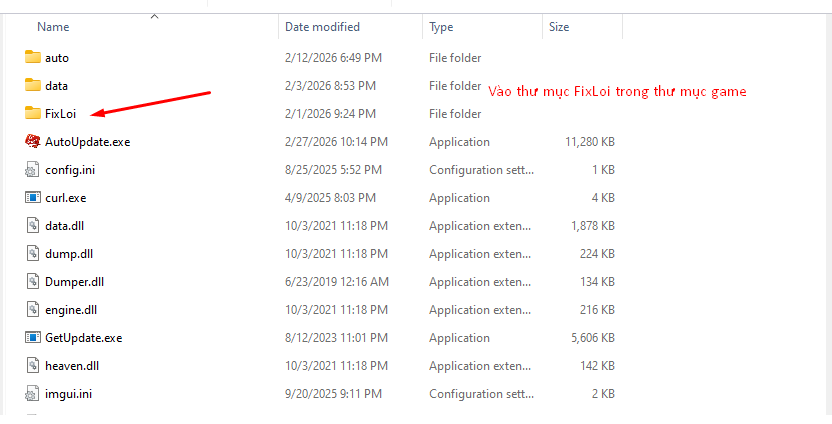Click the data folder icon
Screen dimensions: 832x424
[x=32, y=85]
